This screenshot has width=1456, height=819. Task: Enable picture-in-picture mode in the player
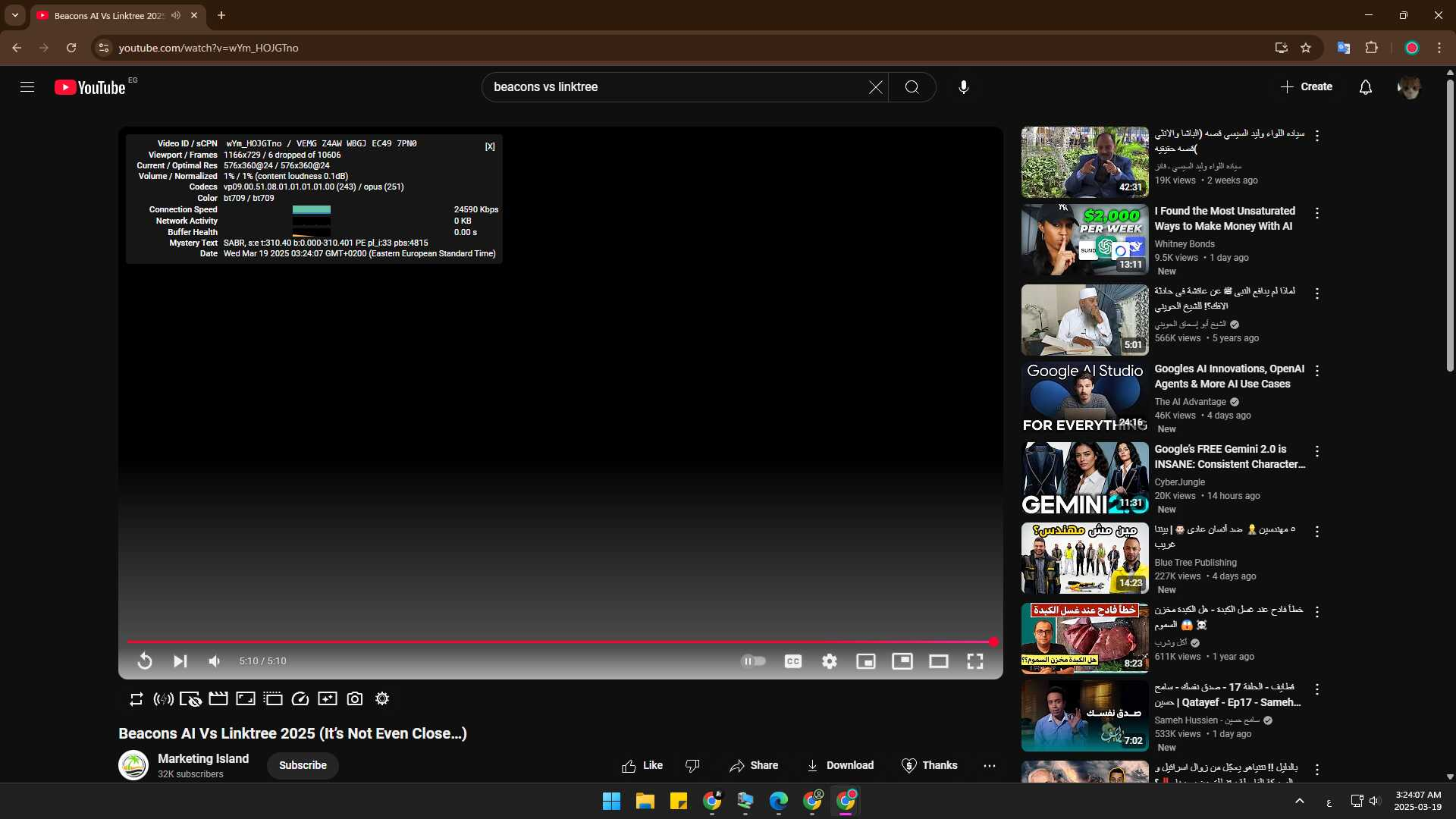(902, 661)
